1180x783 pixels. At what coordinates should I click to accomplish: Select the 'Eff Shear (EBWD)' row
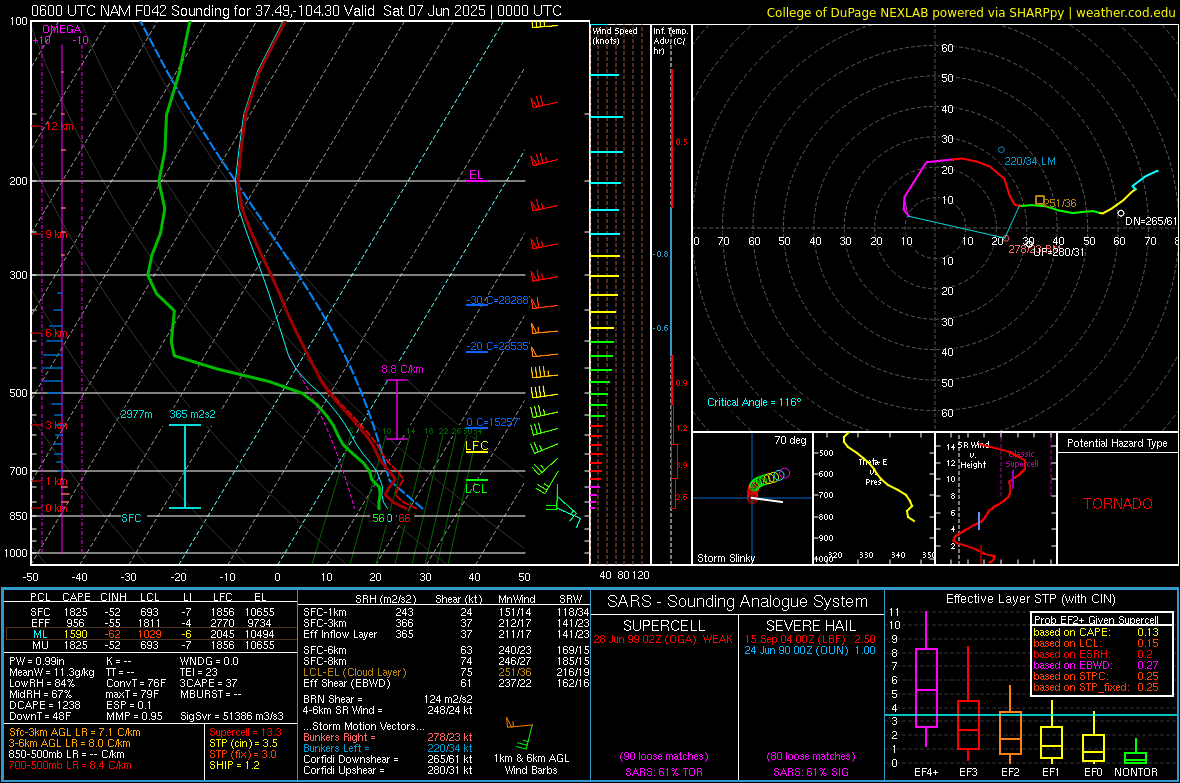tap(446, 684)
